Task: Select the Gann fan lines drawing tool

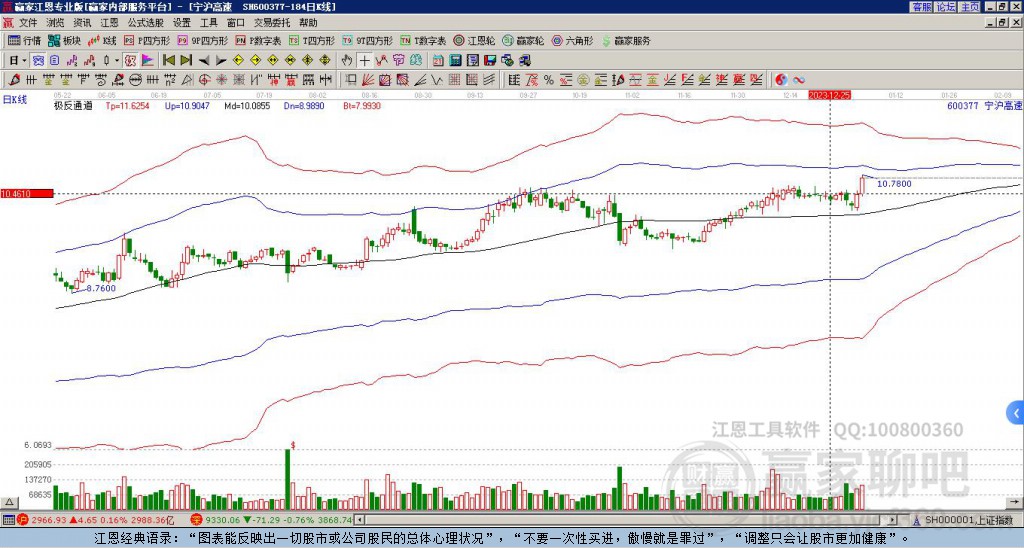Action: pyautogui.click(x=368, y=80)
